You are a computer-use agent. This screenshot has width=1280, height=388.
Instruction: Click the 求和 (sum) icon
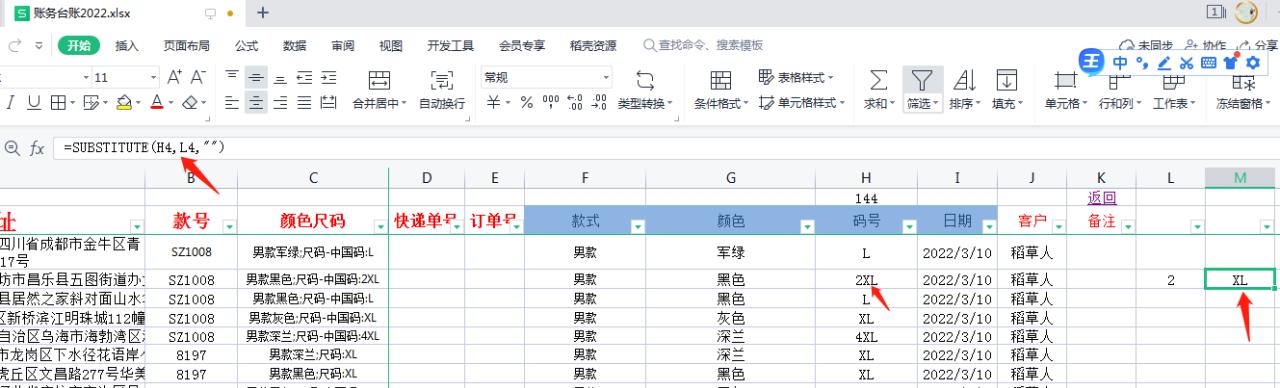pos(878,80)
